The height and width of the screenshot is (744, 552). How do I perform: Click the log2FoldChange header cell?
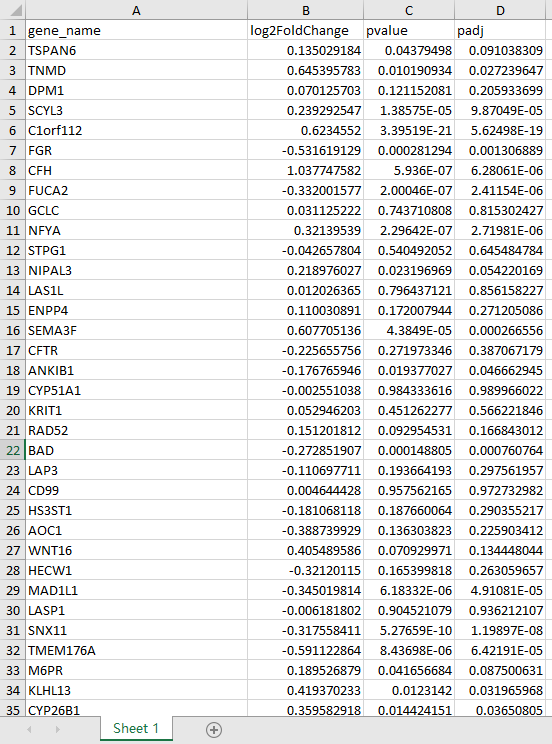(306, 30)
